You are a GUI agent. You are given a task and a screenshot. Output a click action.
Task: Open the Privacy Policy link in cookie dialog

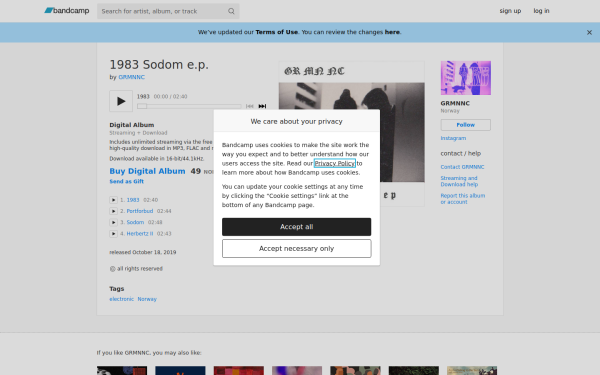coord(335,163)
